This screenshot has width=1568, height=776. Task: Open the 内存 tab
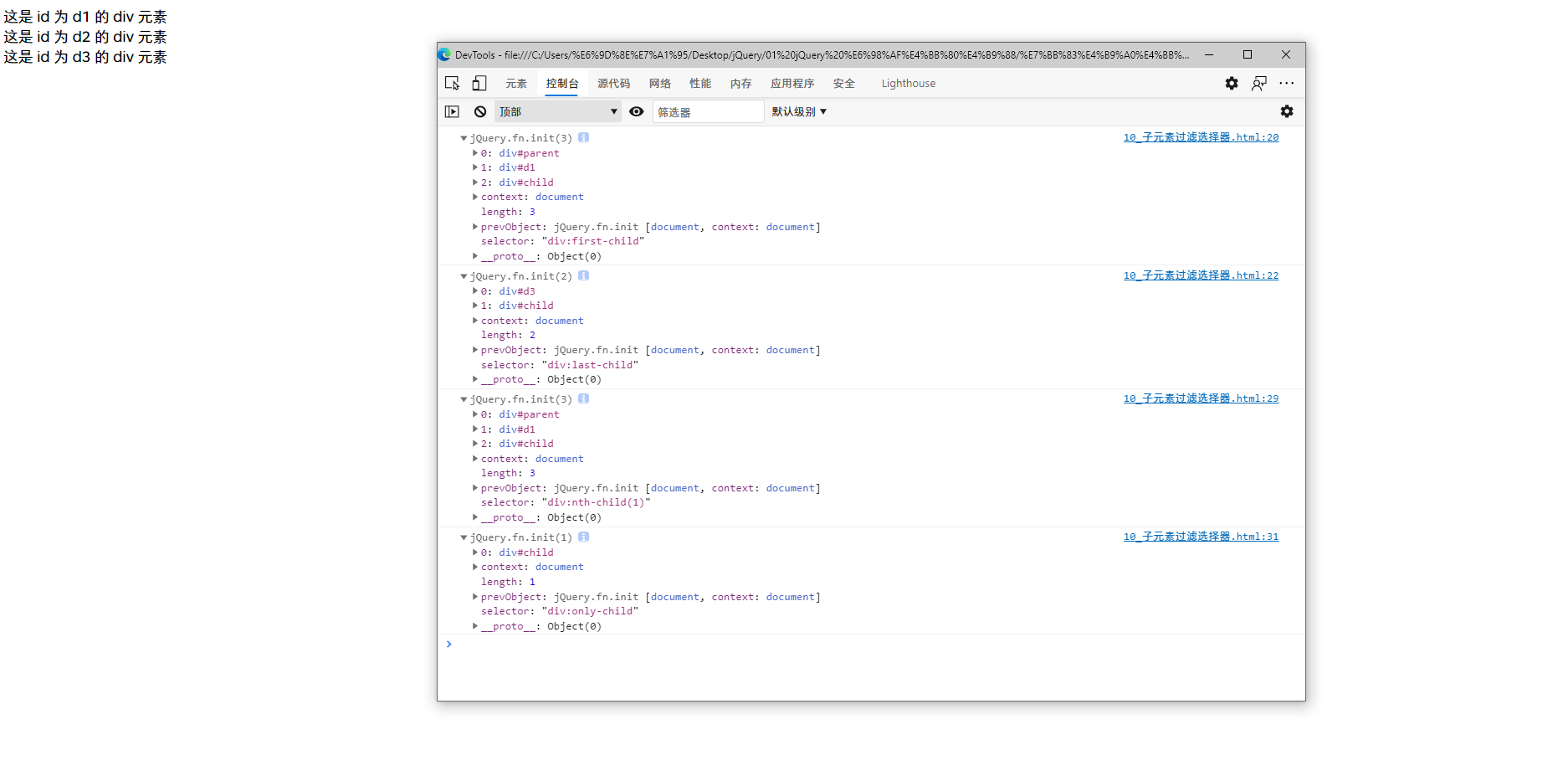[741, 83]
